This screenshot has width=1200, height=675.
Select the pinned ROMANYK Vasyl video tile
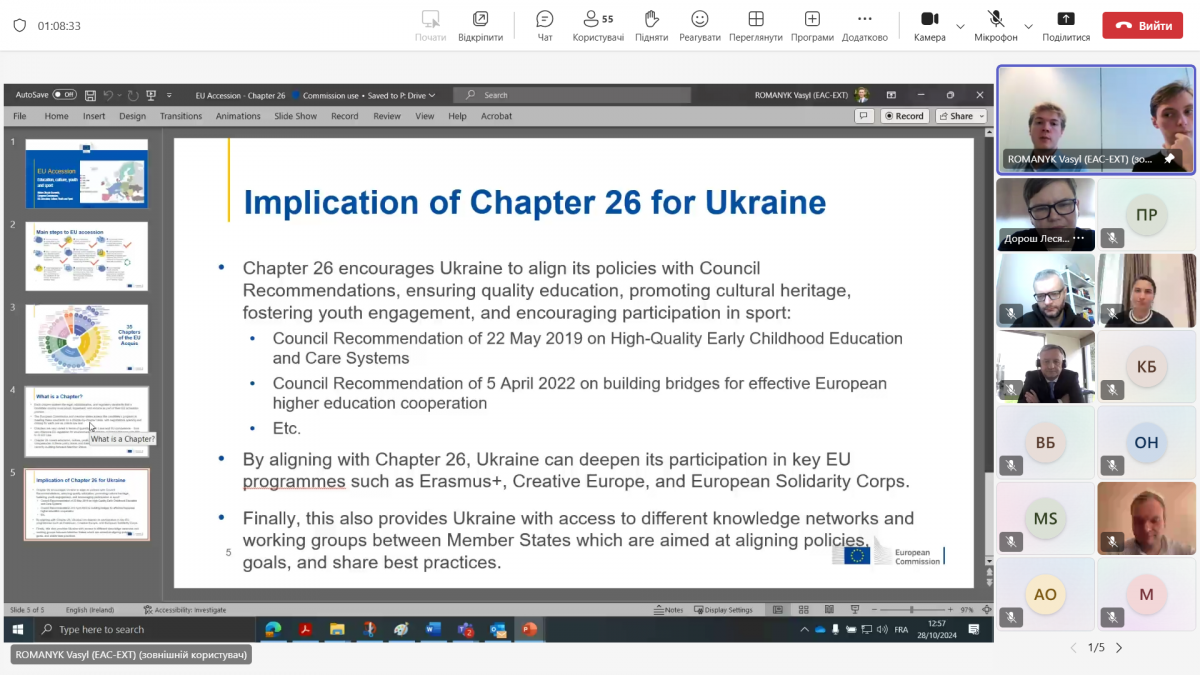pos(1096,119)
